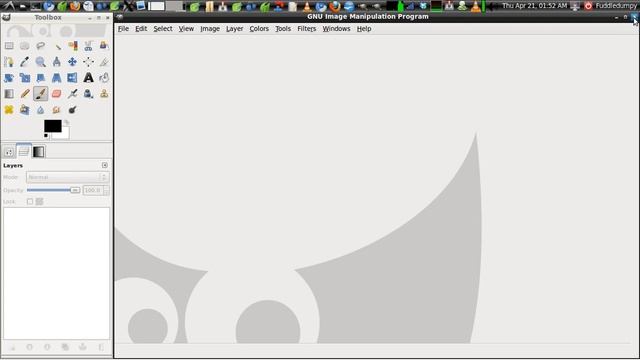The image size is (640, 360).
Task: Select the Blend gradient tool
Action: 9,93
